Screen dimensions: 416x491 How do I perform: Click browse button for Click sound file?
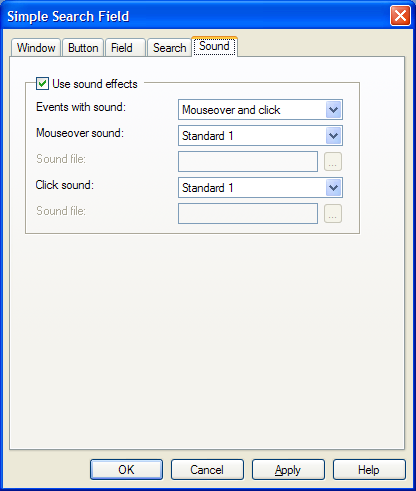(x=333, y=214)
